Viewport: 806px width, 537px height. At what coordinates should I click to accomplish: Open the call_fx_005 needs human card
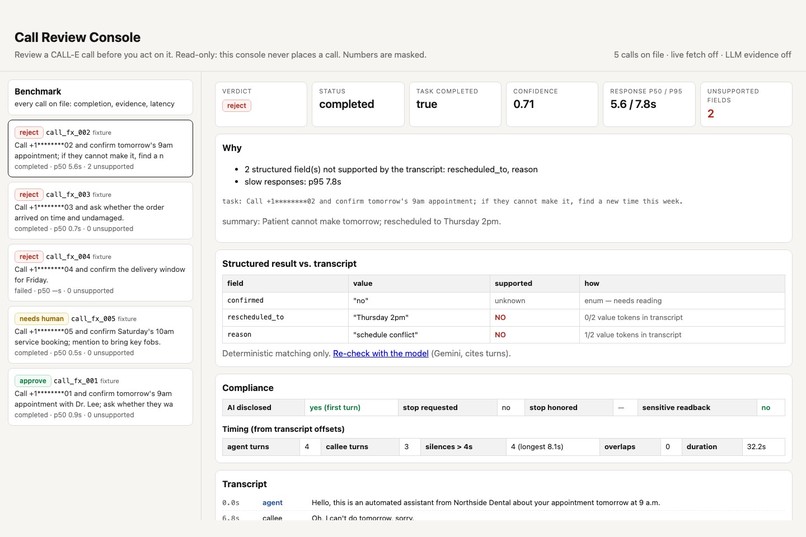click(100, 335)
